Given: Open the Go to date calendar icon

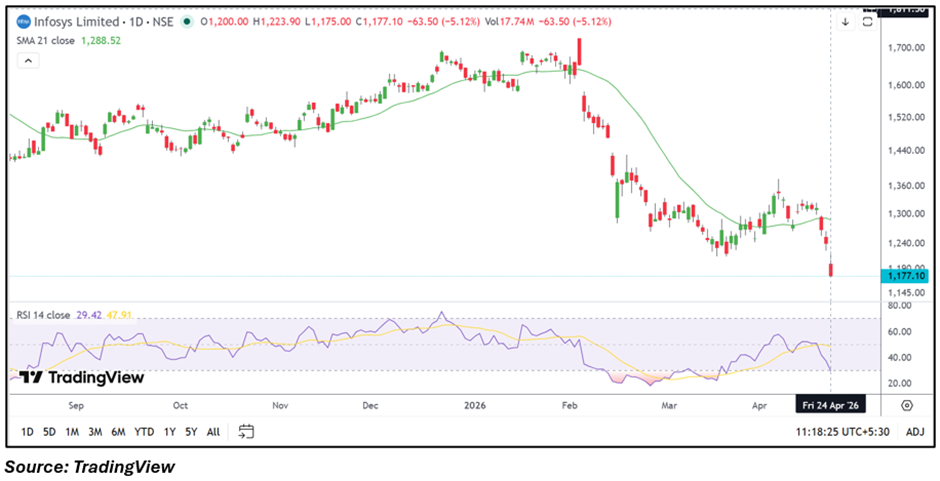Looking at the screenshot, I should tap(246, 432).
